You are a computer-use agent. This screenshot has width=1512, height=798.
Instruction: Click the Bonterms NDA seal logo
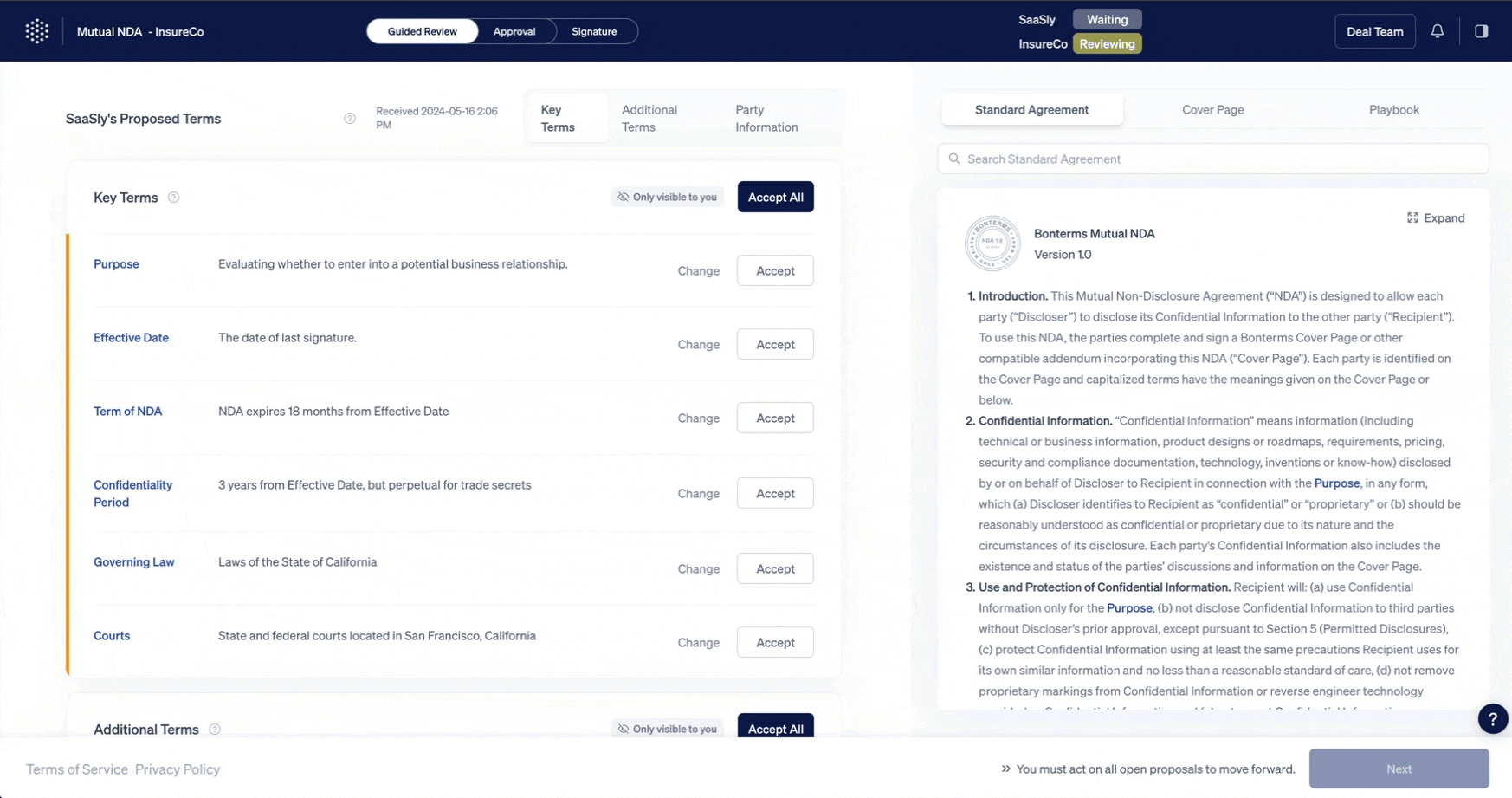(x=992, y=243)
